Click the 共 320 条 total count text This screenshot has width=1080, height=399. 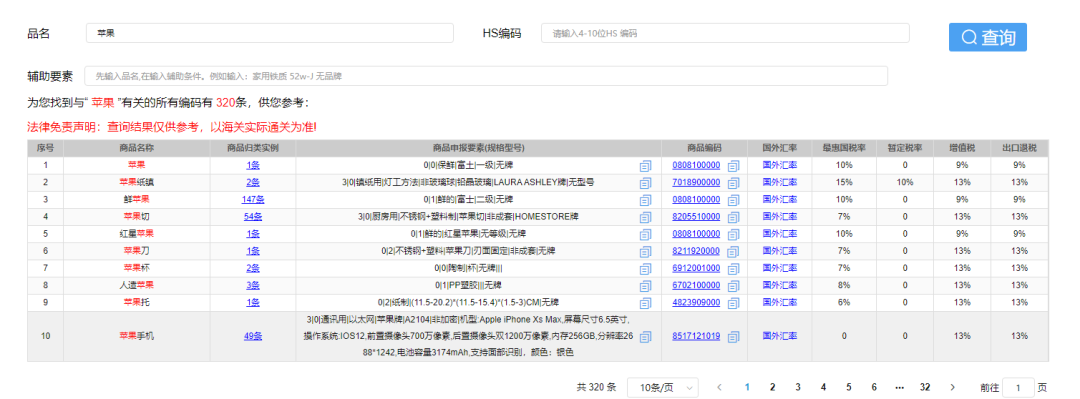(596, 387)
